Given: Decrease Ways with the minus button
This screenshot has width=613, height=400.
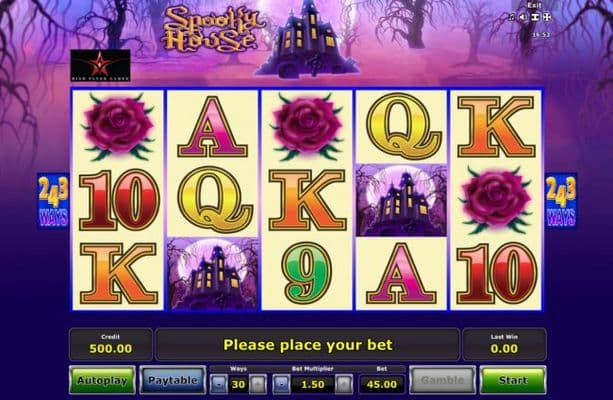Looking at the screenshot, I should 219,384.
